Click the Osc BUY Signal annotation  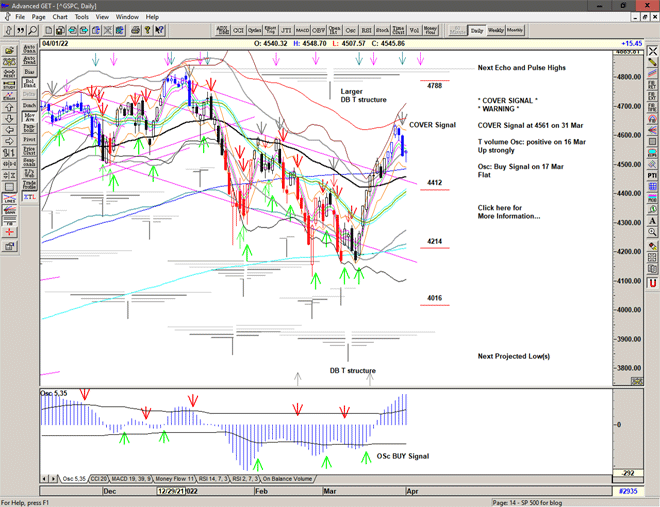(x=402, y=456)
